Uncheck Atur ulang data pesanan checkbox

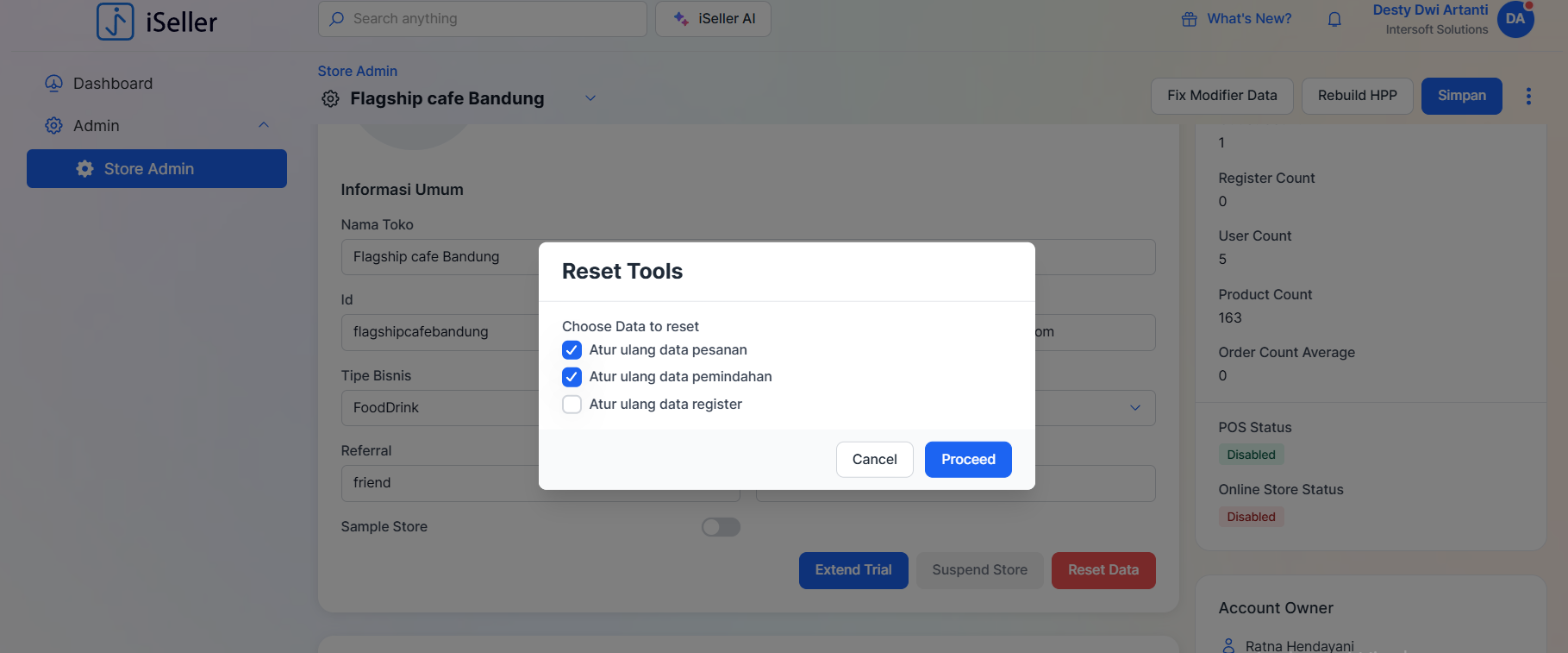click(572, 350)
